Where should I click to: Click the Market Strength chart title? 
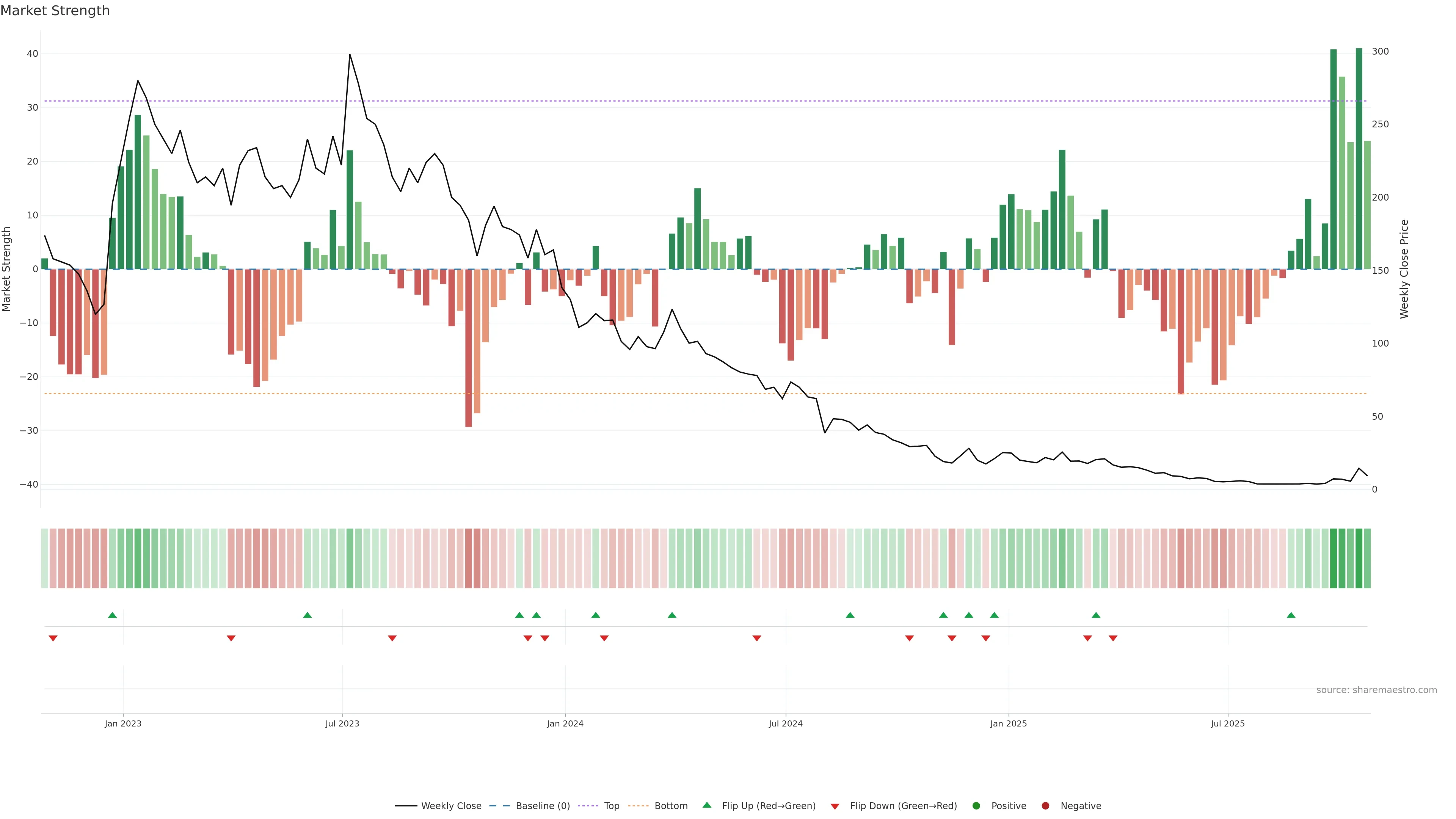pyautogui.click(x=55, y=11)
